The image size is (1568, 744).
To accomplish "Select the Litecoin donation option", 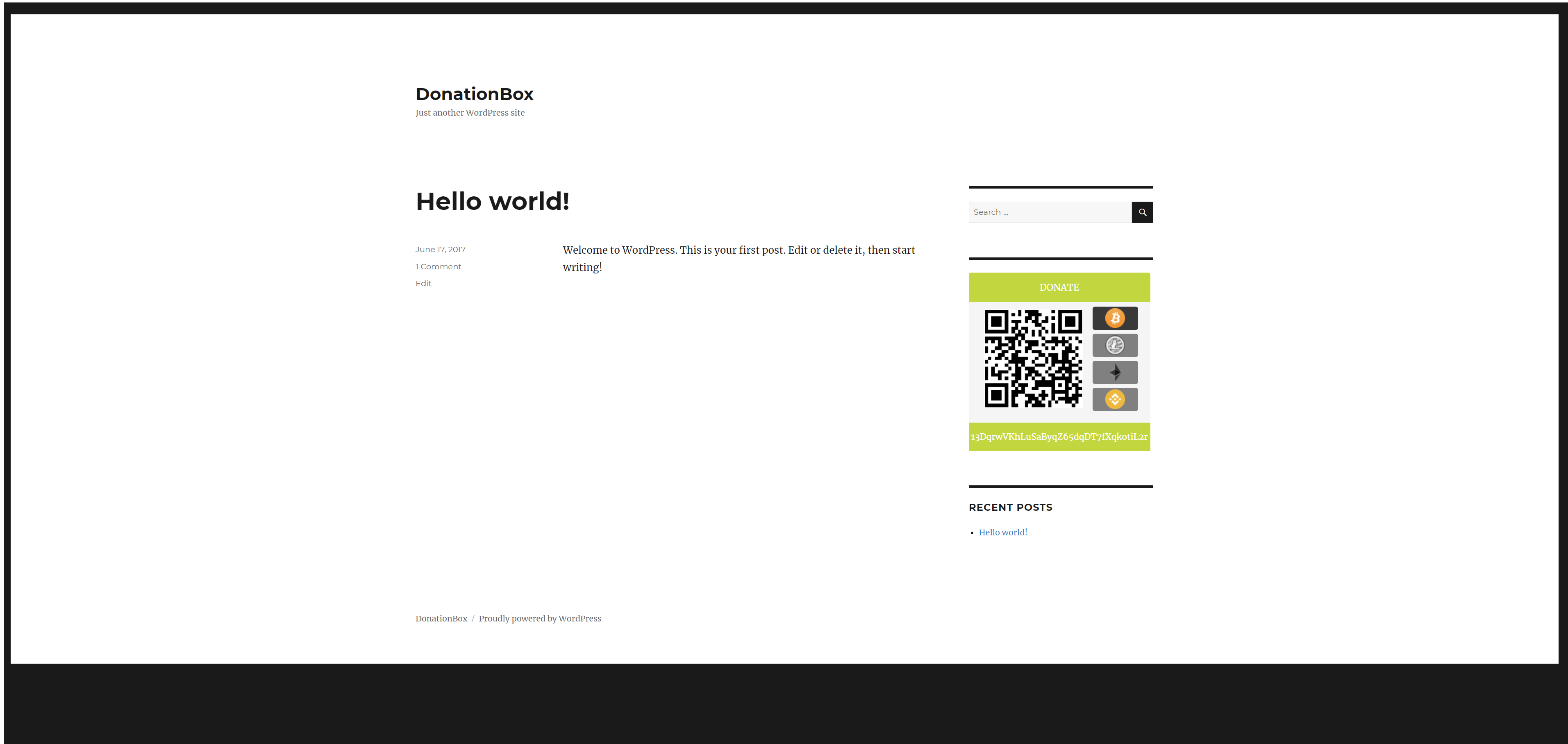I will click(1114, 345).
